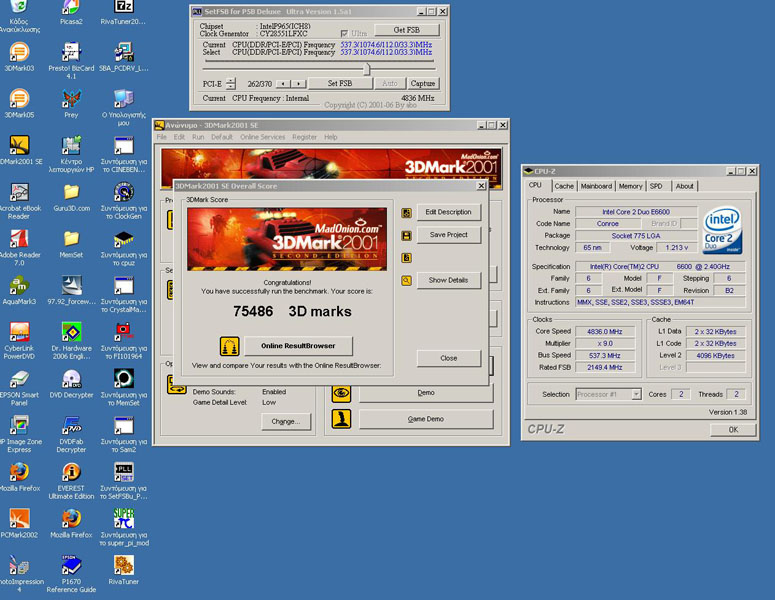
Task: Click the eye icon beside Demo
Action: 341,393
